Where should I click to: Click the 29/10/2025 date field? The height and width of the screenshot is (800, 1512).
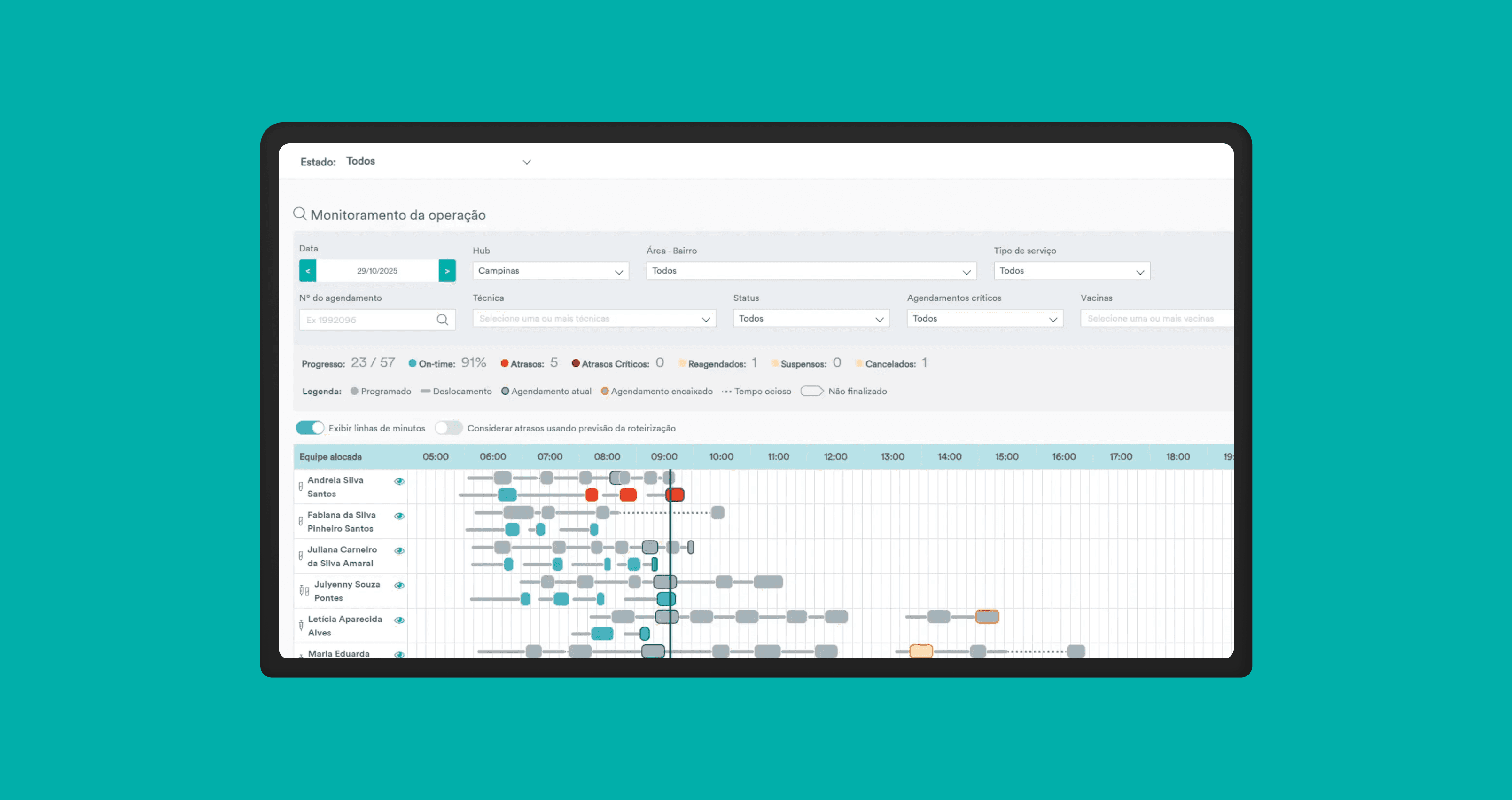[x=377, y=271]
